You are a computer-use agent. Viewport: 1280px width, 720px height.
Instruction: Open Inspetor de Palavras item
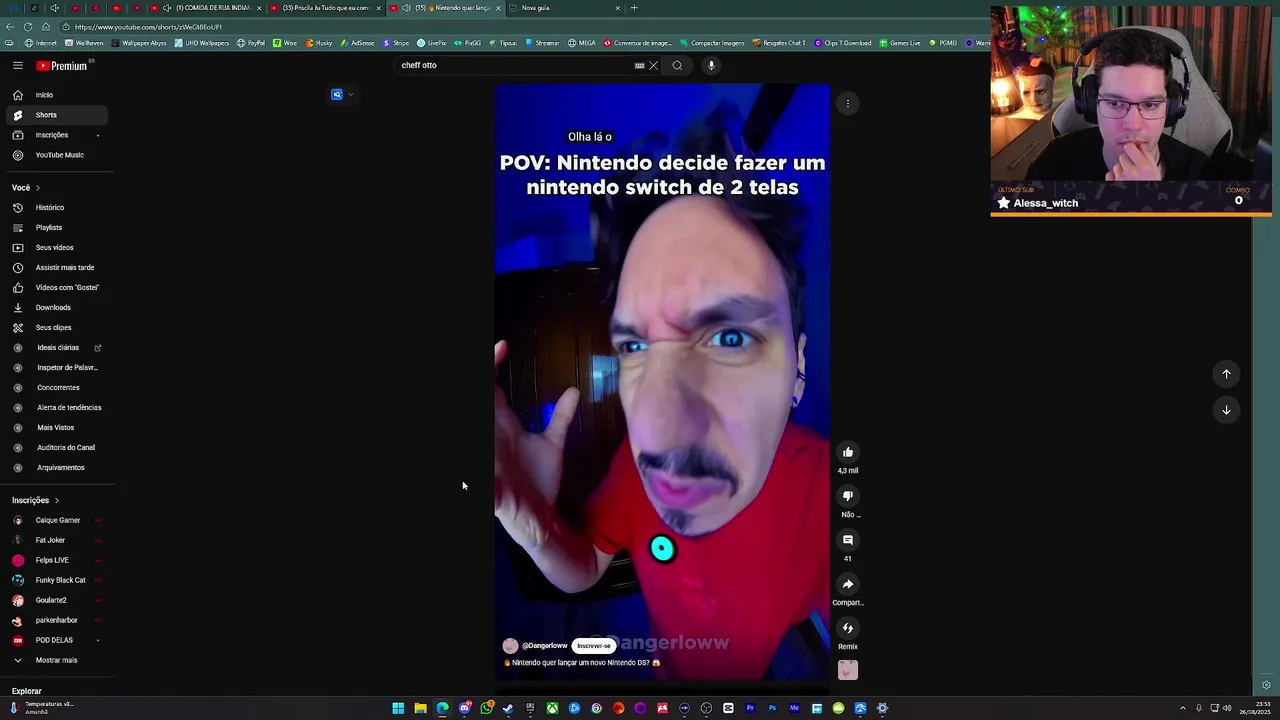point(55,368)
